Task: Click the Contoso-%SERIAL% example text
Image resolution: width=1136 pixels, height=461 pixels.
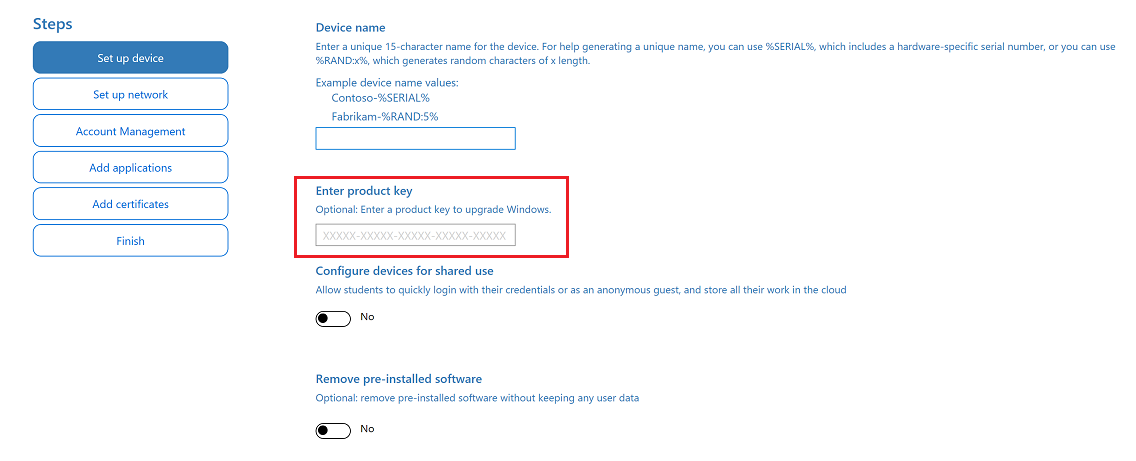Action: click(x=380, y=98)
